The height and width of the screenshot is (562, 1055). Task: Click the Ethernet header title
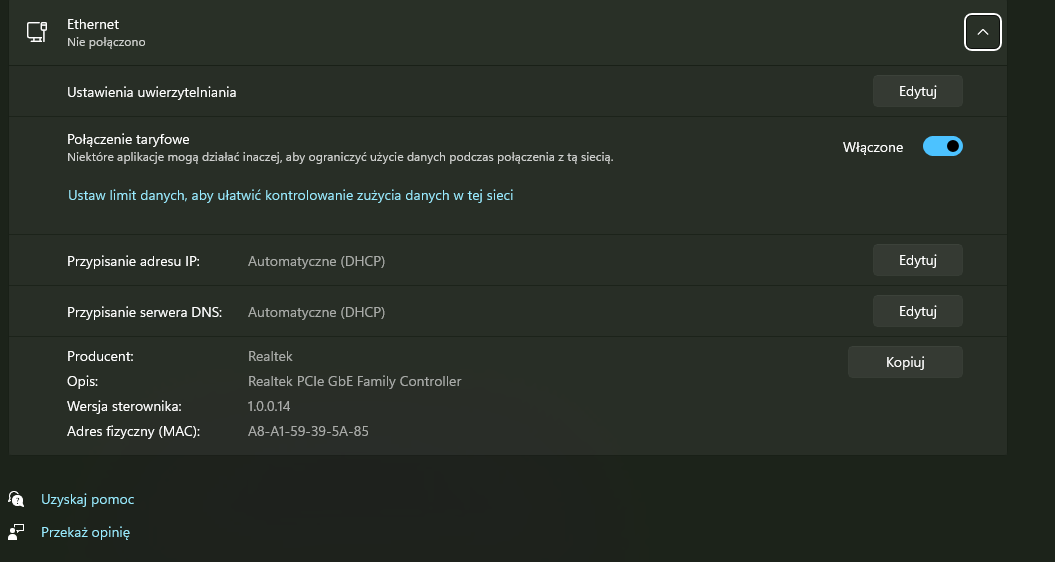coord(93,24)
